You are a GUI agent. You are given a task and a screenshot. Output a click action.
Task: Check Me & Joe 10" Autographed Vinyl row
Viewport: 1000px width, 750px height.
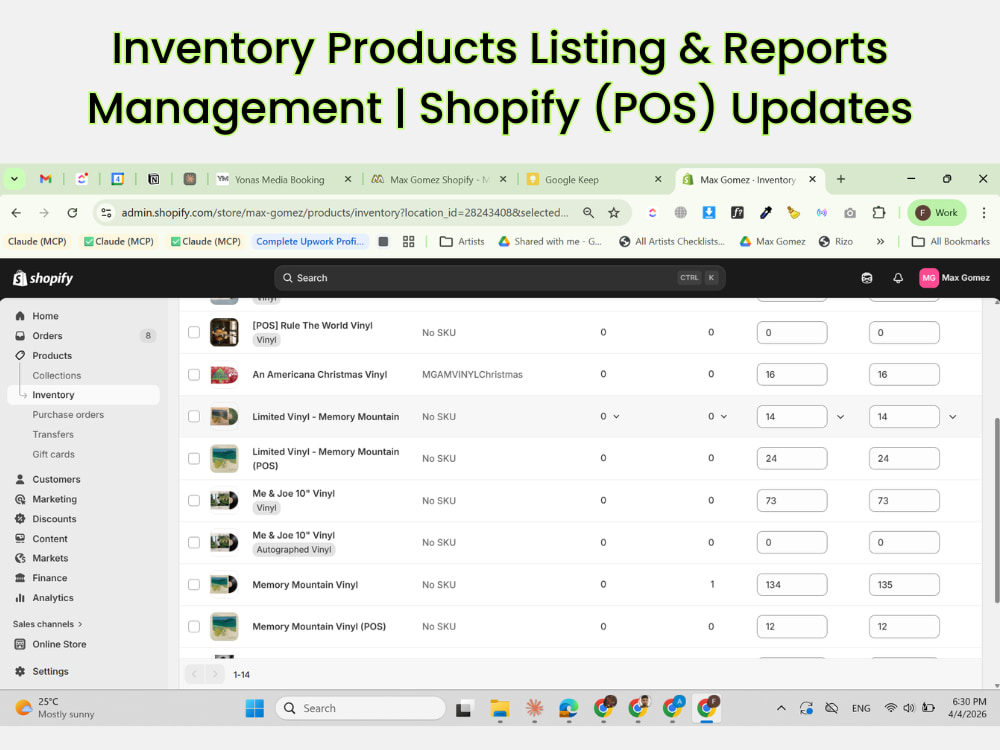194,543
